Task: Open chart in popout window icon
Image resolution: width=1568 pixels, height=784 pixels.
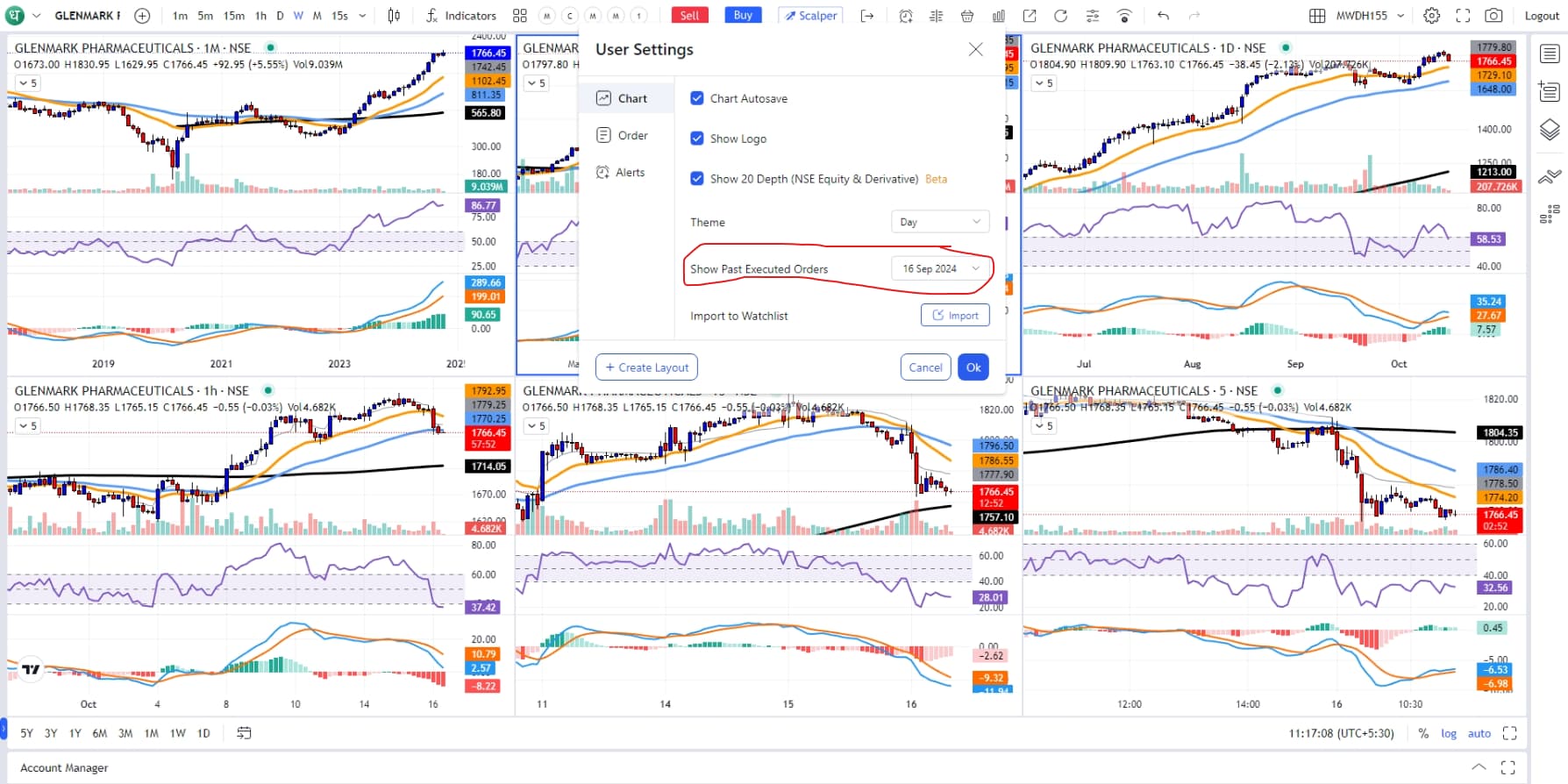Action: point(1030,16)
